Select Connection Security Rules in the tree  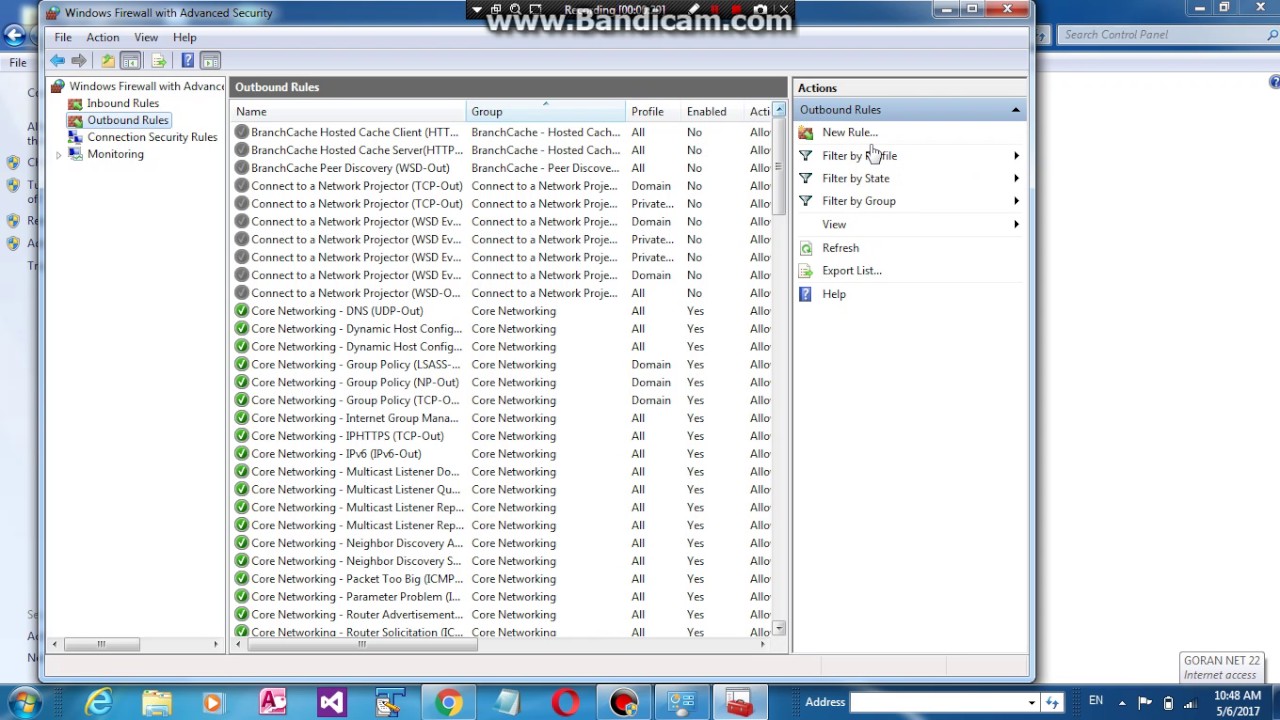(152, 137)
